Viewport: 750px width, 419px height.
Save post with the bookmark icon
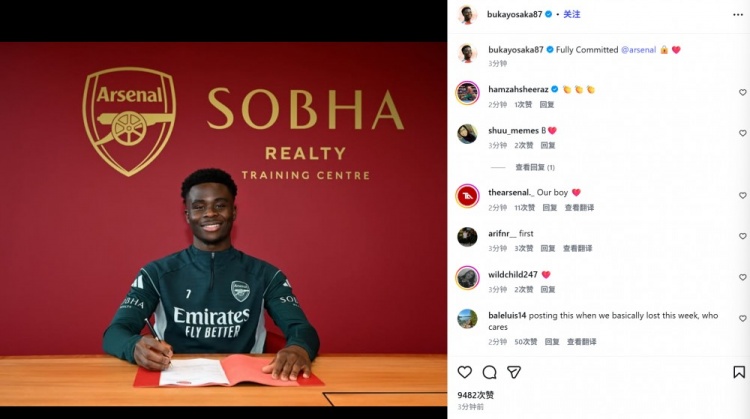(739, 372)
